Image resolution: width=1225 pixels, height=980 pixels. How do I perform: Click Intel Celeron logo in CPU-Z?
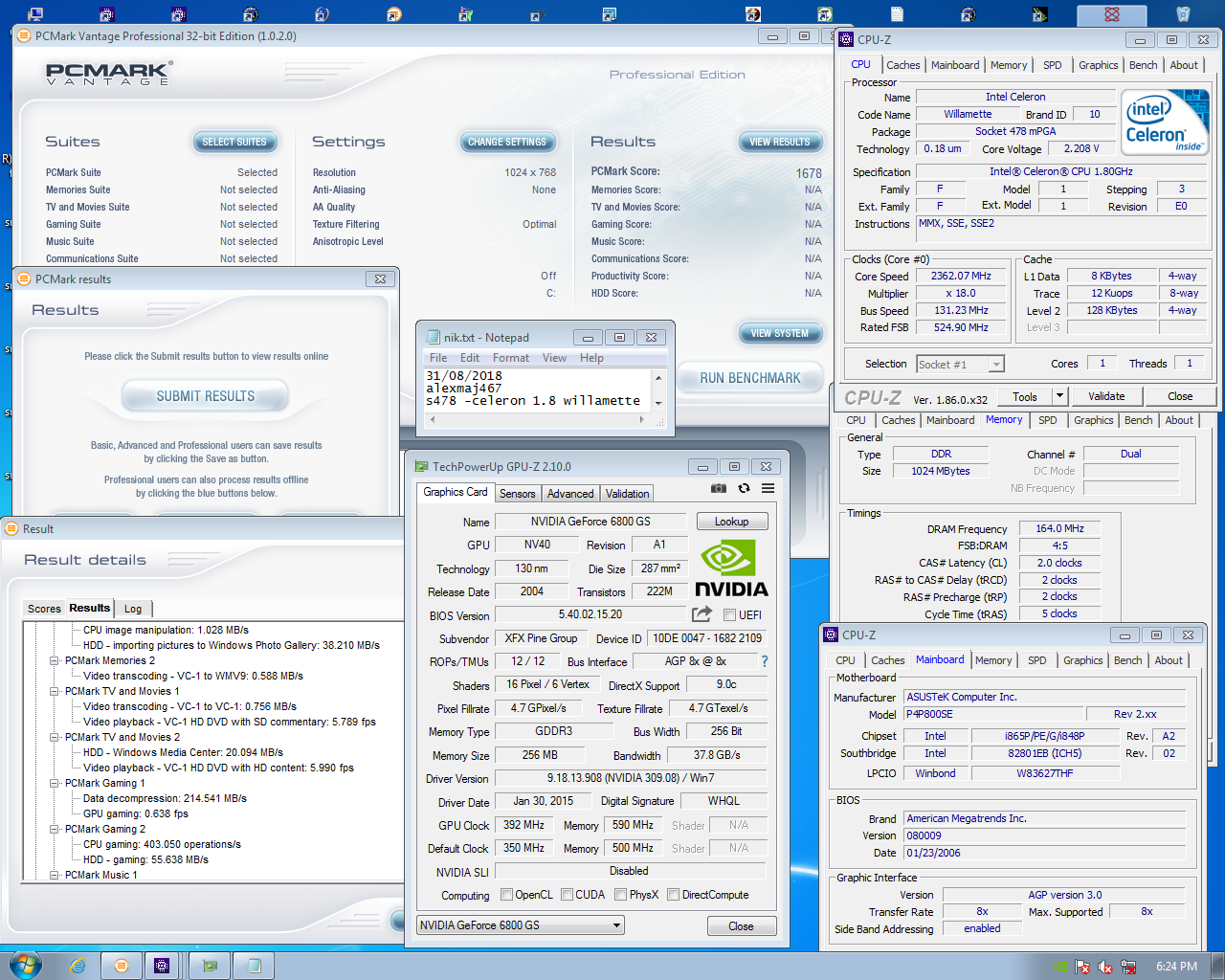[x=1165, y=122]
